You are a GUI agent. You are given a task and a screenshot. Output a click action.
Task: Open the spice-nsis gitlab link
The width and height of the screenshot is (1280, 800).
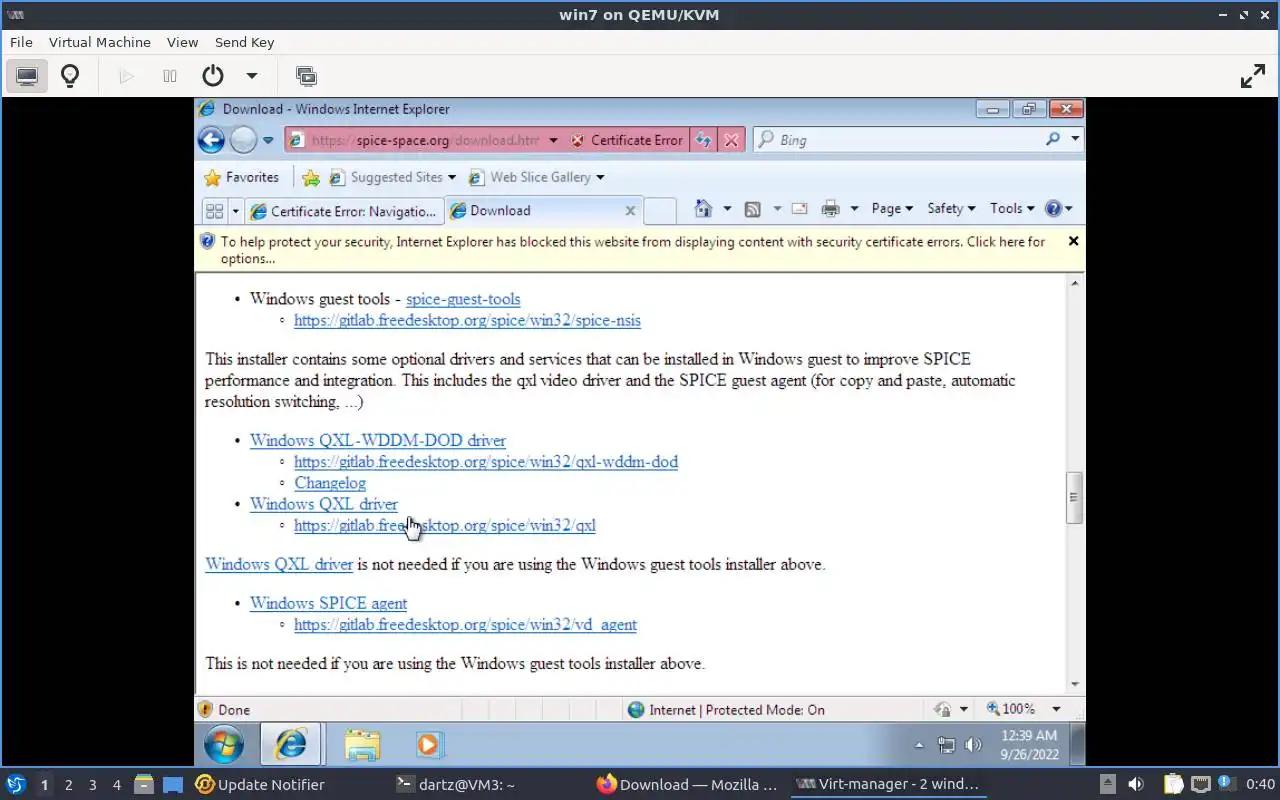click(x=467, y=321)
